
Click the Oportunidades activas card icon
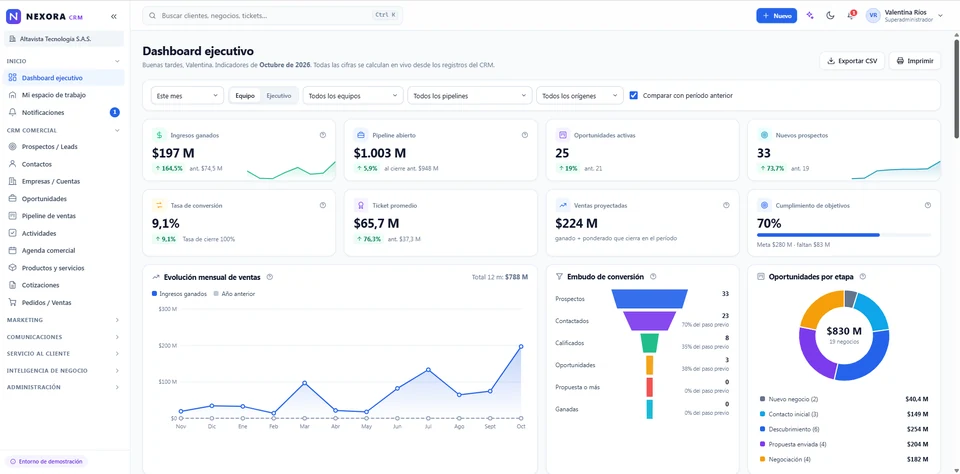click(x=562, y=135)
